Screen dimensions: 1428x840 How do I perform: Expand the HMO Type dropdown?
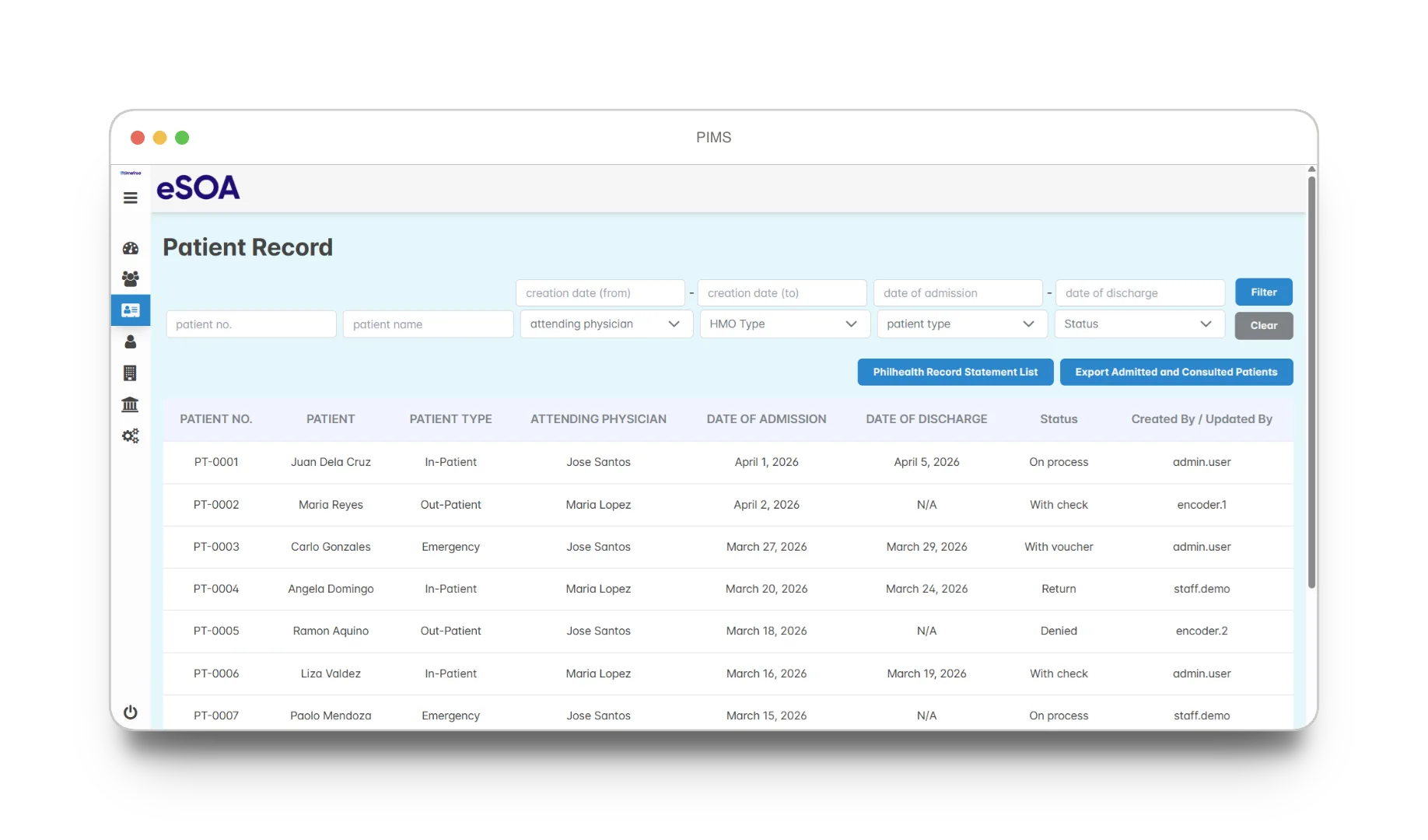pos(784,324)
